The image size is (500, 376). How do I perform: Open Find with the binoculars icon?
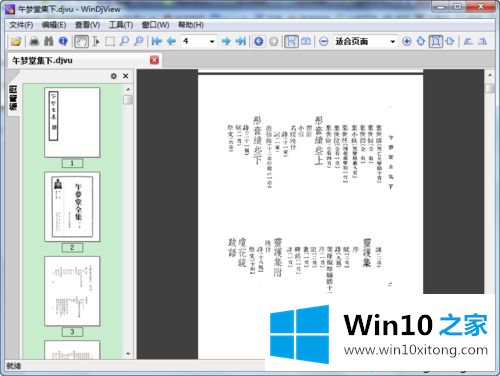point(49,41)
